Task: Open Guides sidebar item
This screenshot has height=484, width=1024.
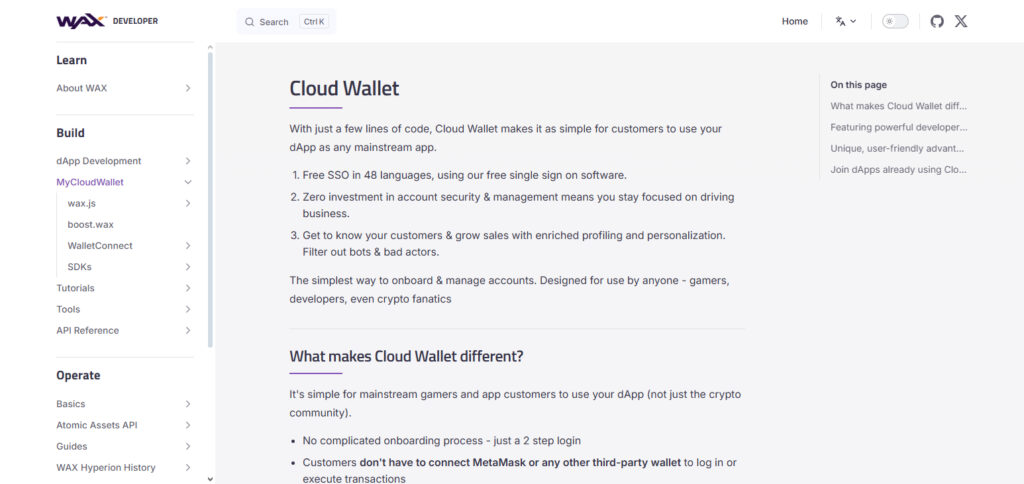Action: [72, 447]
